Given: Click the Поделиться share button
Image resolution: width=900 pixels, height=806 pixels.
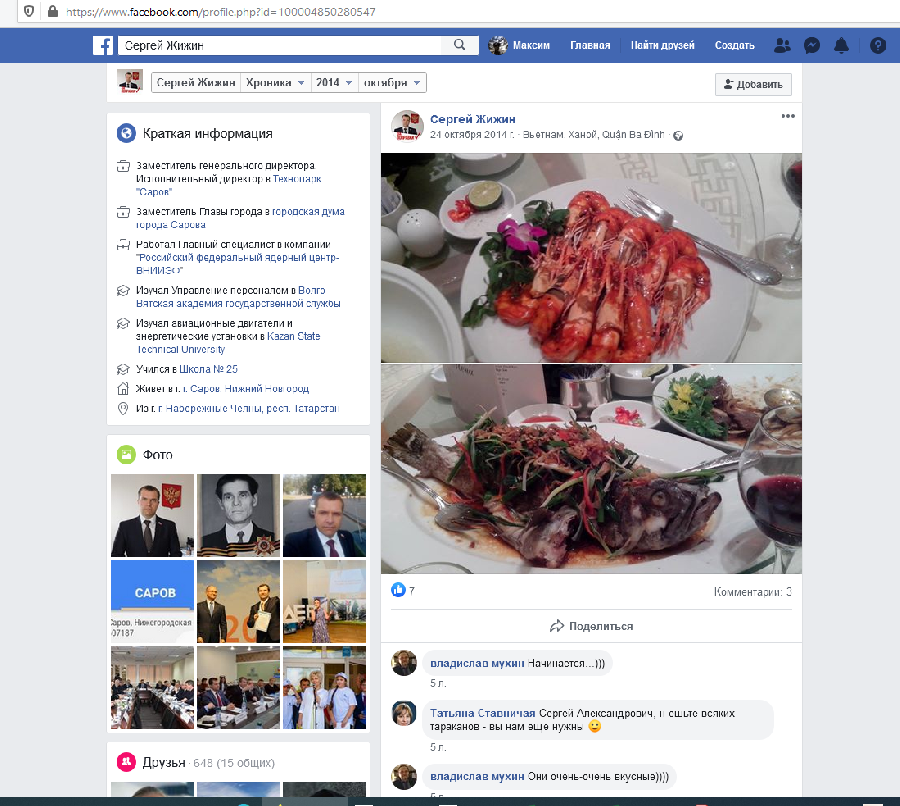Looking at the screenshot, I should [x=591, y=626].
